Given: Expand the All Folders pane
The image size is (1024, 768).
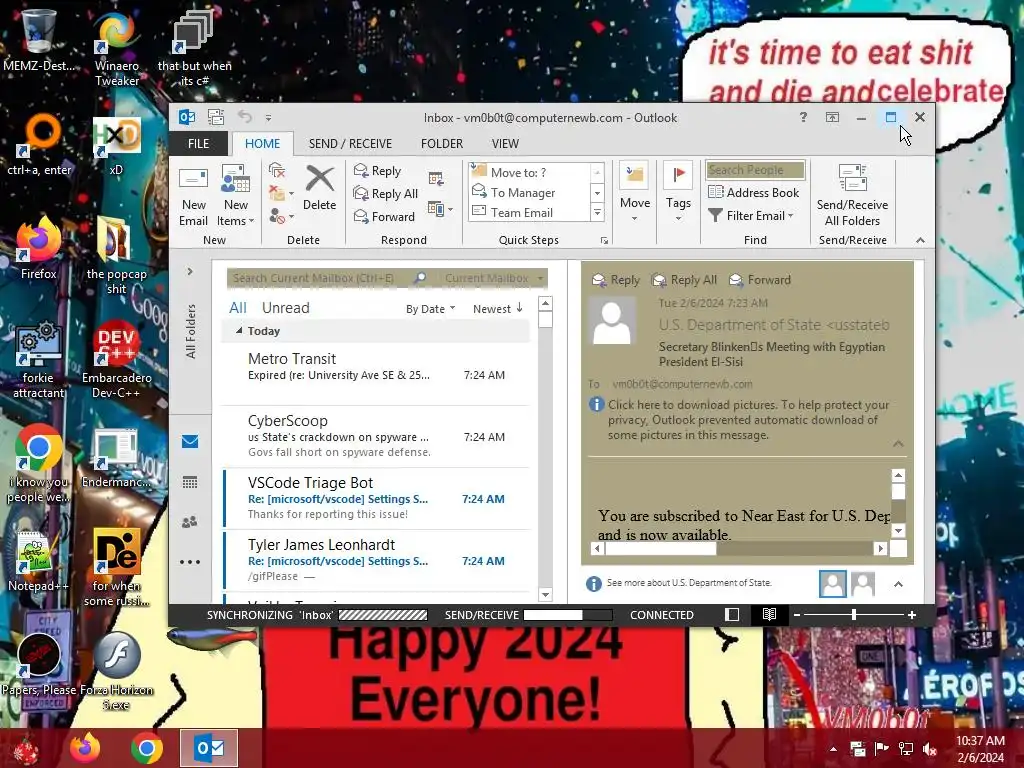Looking at the screenshot, I should tap(190, 271).
